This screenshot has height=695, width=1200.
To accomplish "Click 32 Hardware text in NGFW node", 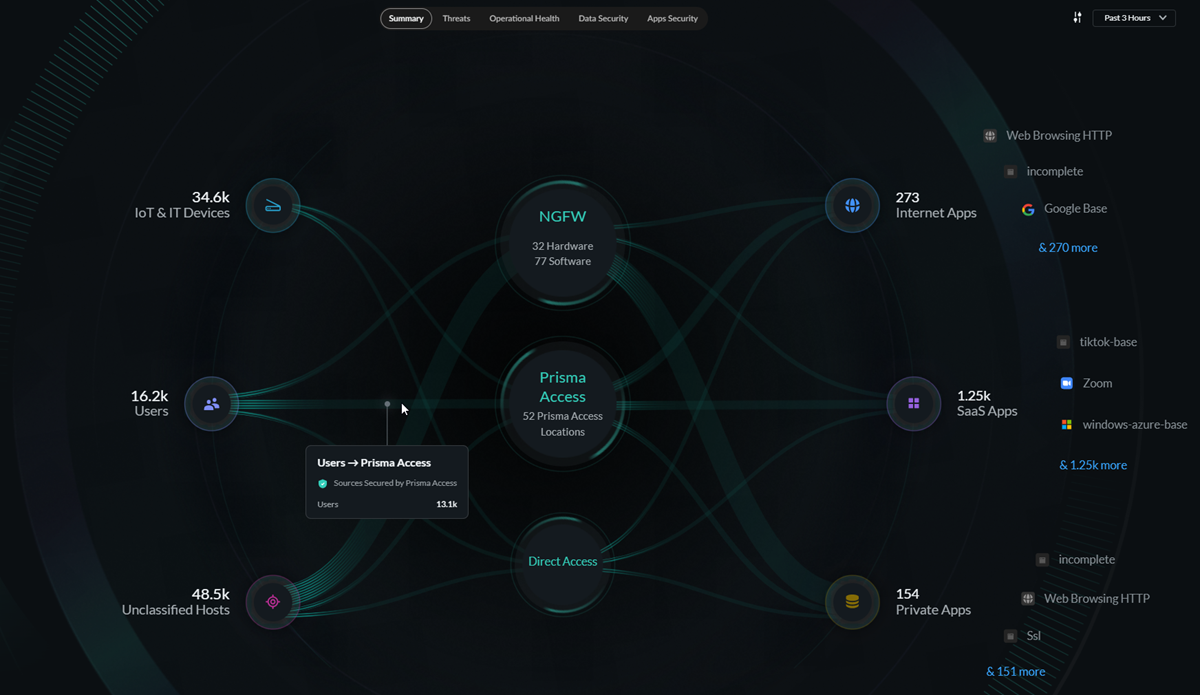I will tap(562, 246).
